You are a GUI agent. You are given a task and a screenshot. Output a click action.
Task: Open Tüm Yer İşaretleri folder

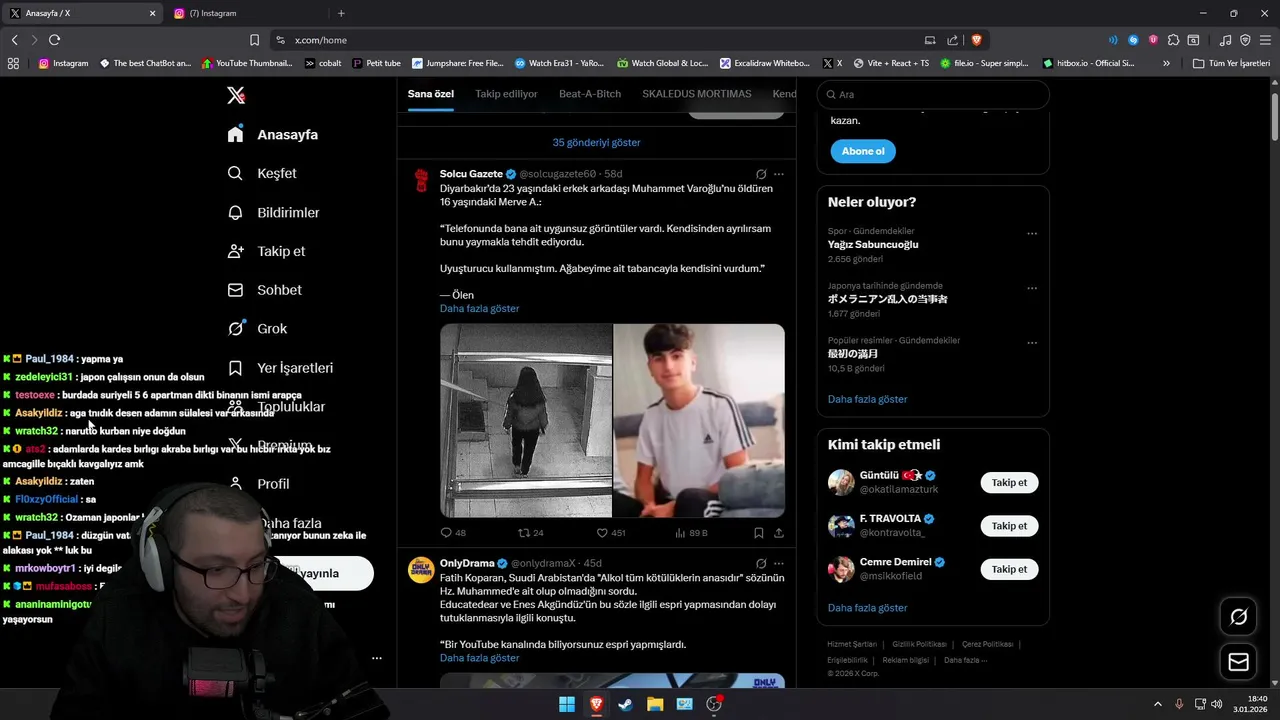pos(1232,63)
